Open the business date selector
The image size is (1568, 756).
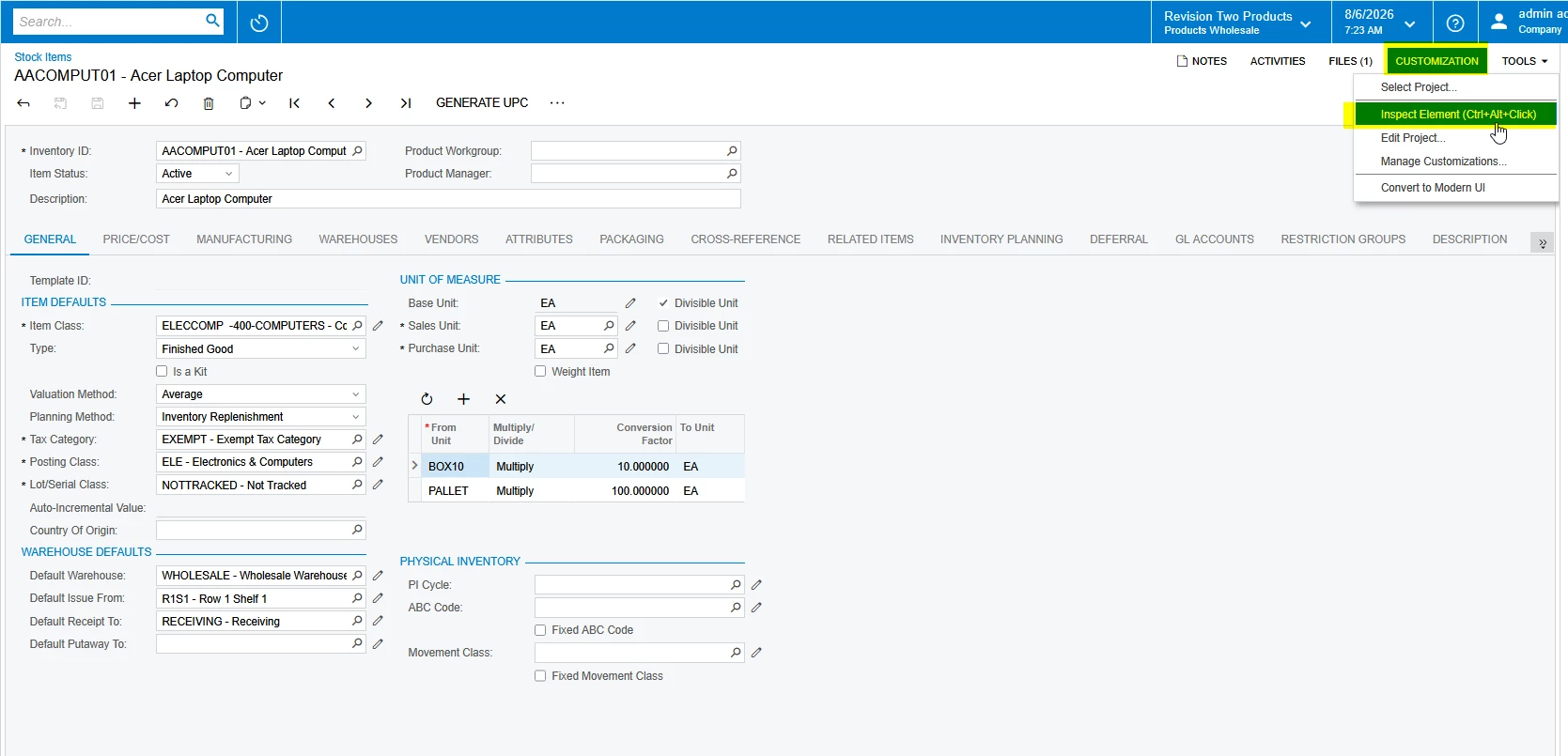point(1382,23)
